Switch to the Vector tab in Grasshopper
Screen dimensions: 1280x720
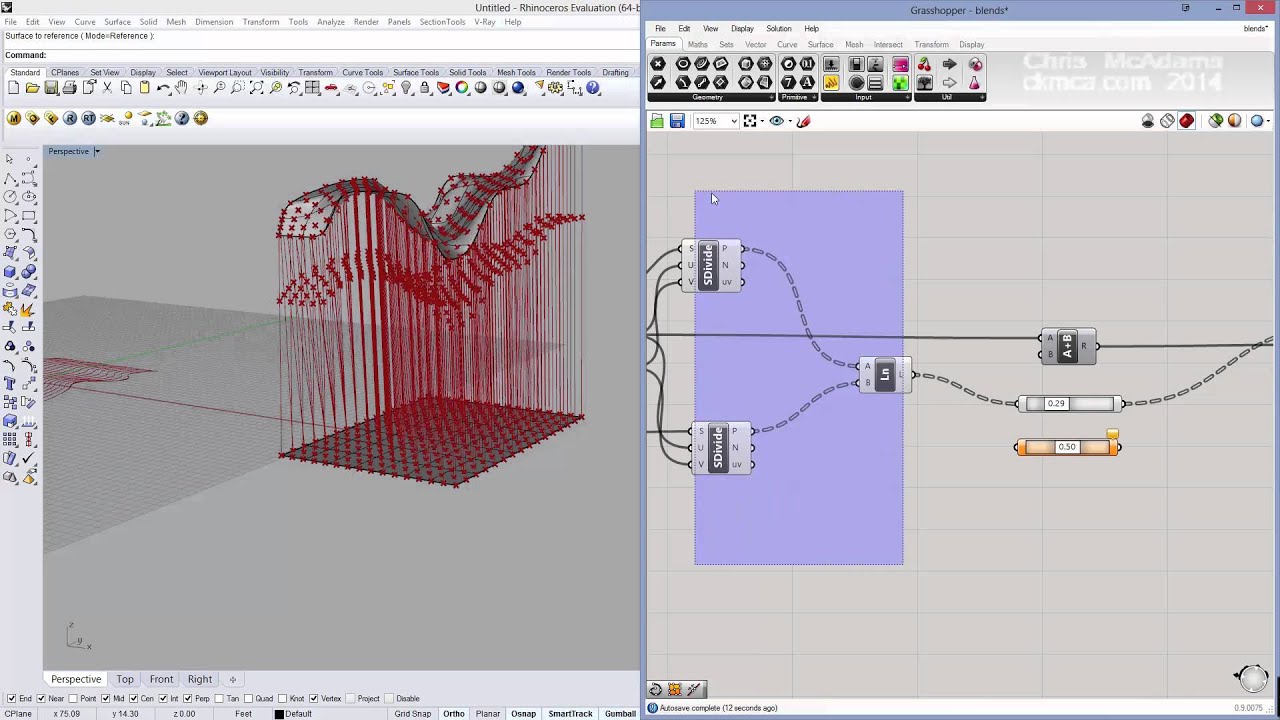(756, 44)
